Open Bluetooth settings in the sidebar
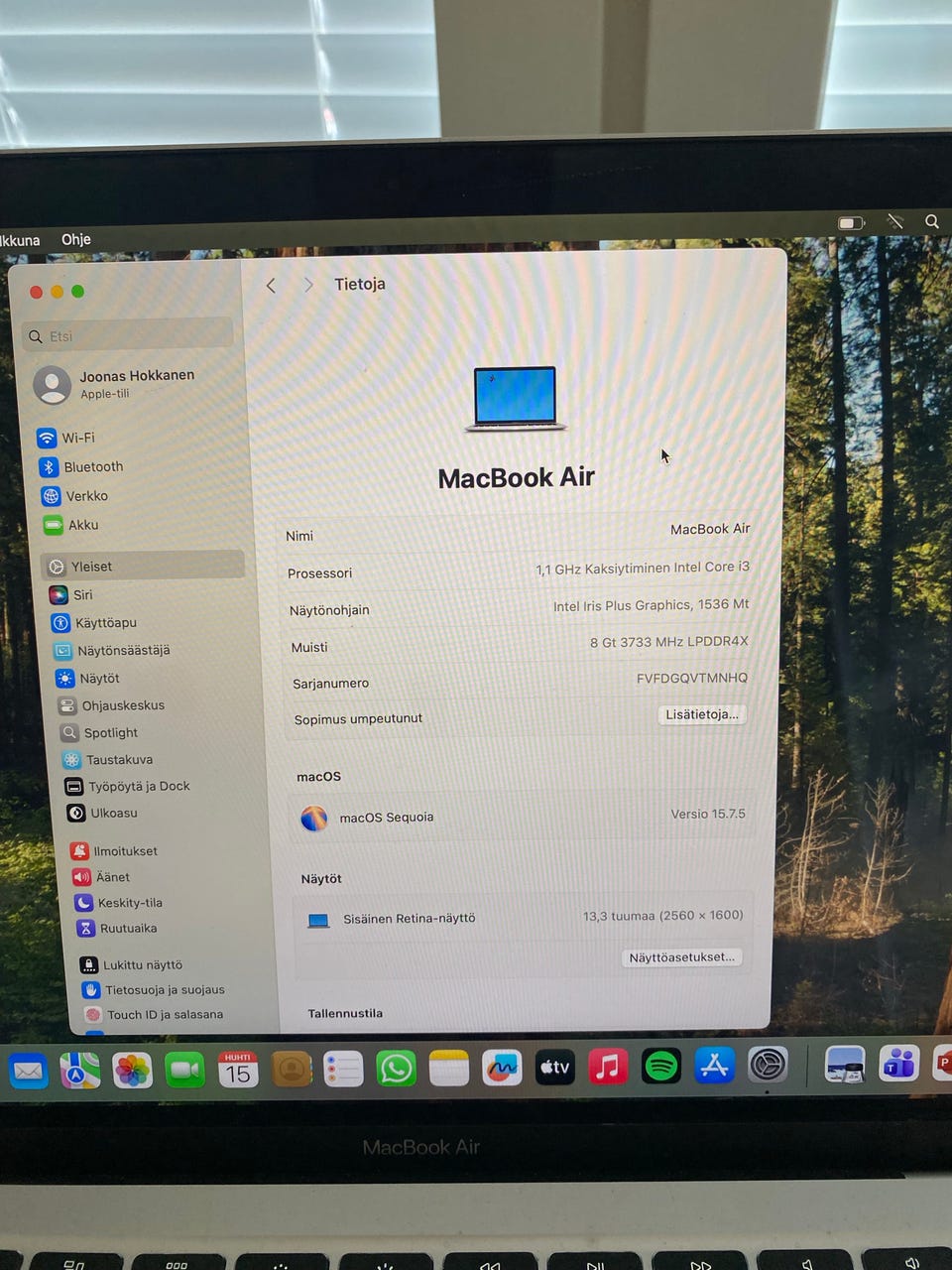Image resolution: width=952 pixels, height=1270 pixels. [81, 466]
